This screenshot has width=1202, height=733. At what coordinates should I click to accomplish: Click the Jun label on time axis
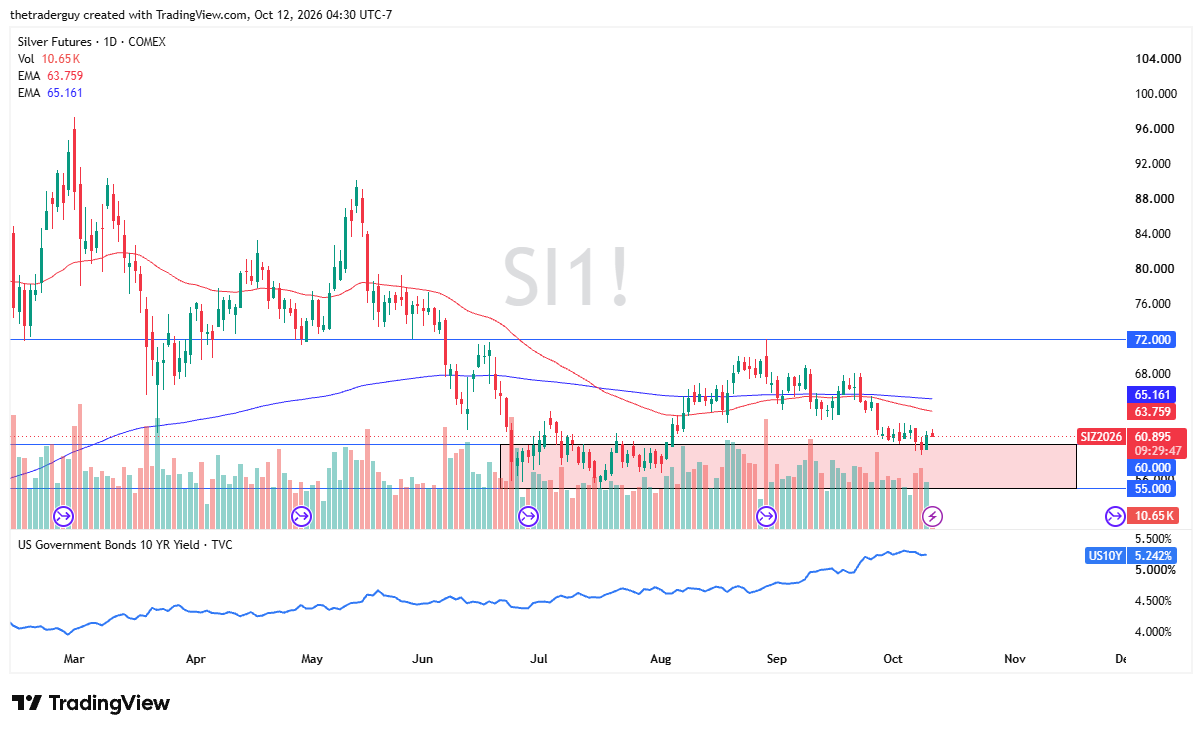422,660
